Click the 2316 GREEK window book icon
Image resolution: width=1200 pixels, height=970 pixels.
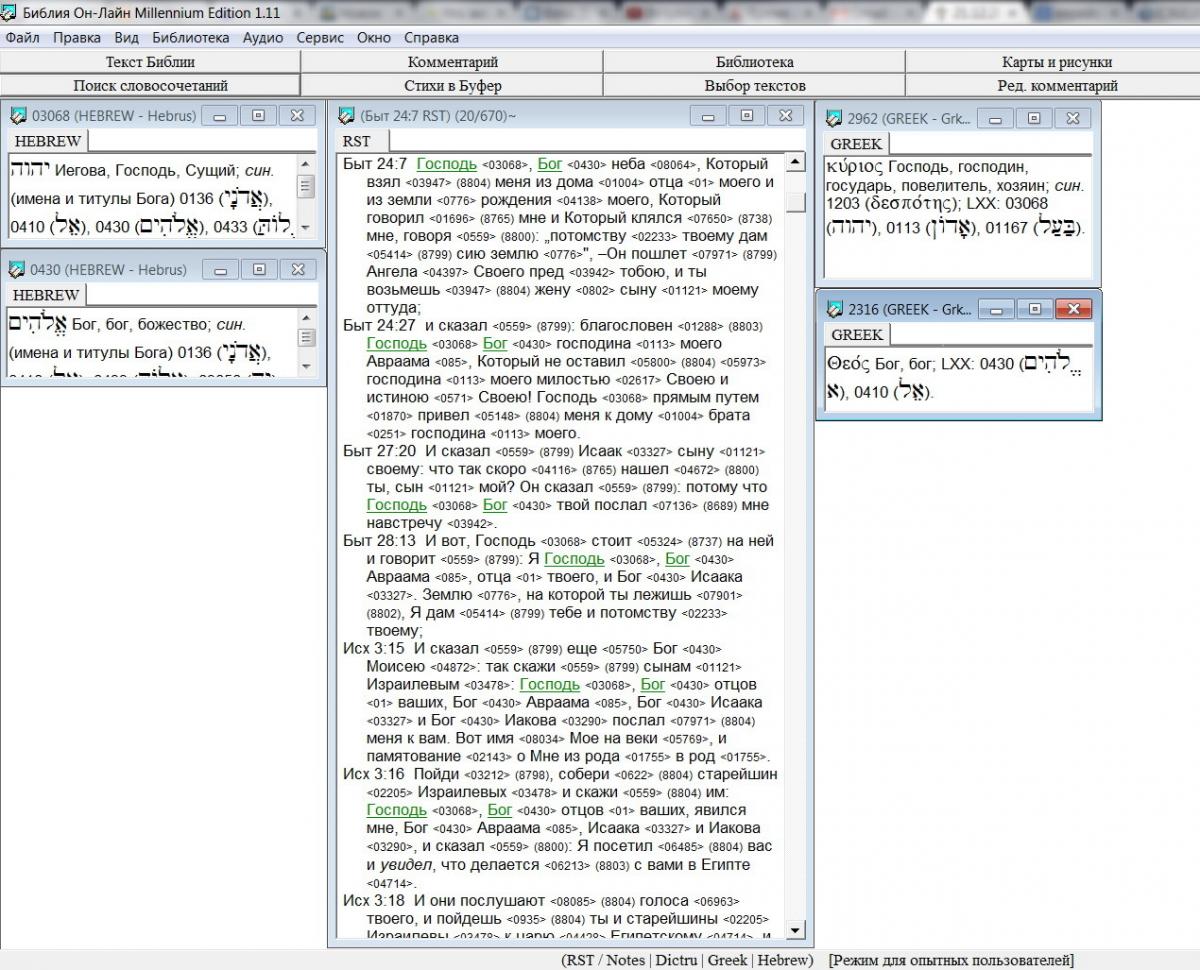(x=833, y=309)
